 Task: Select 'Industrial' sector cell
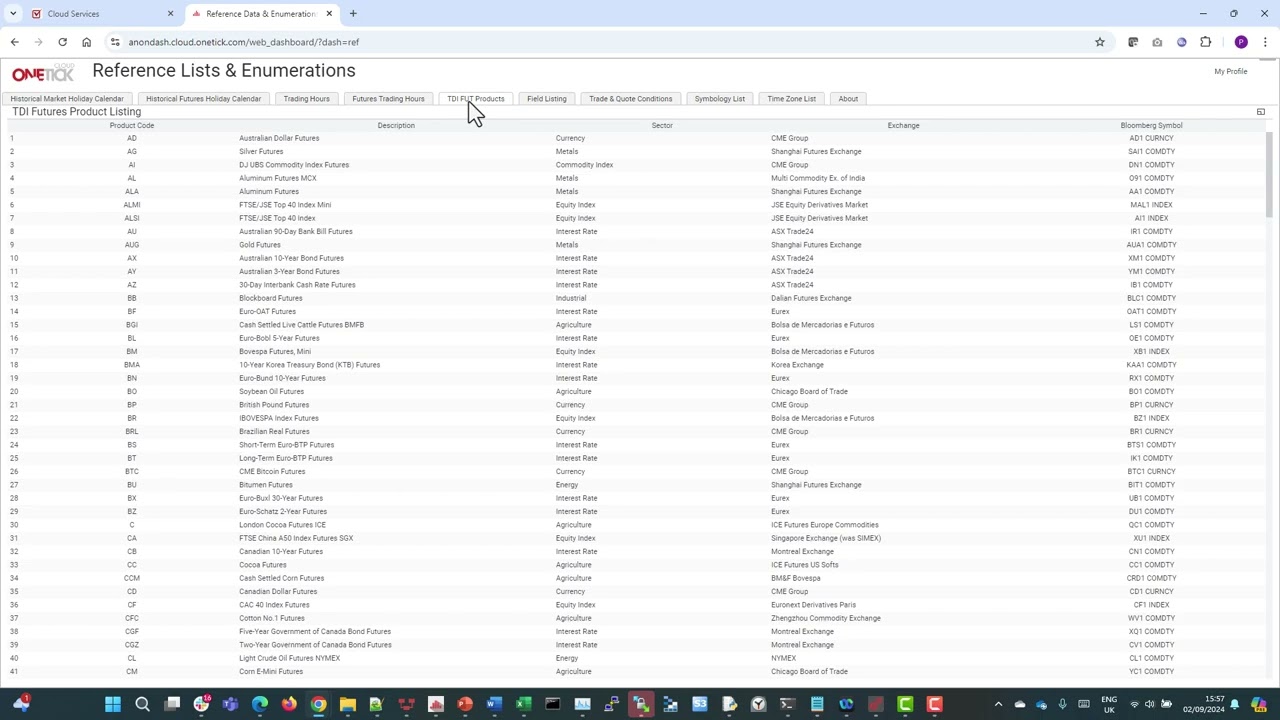[571, 298]
